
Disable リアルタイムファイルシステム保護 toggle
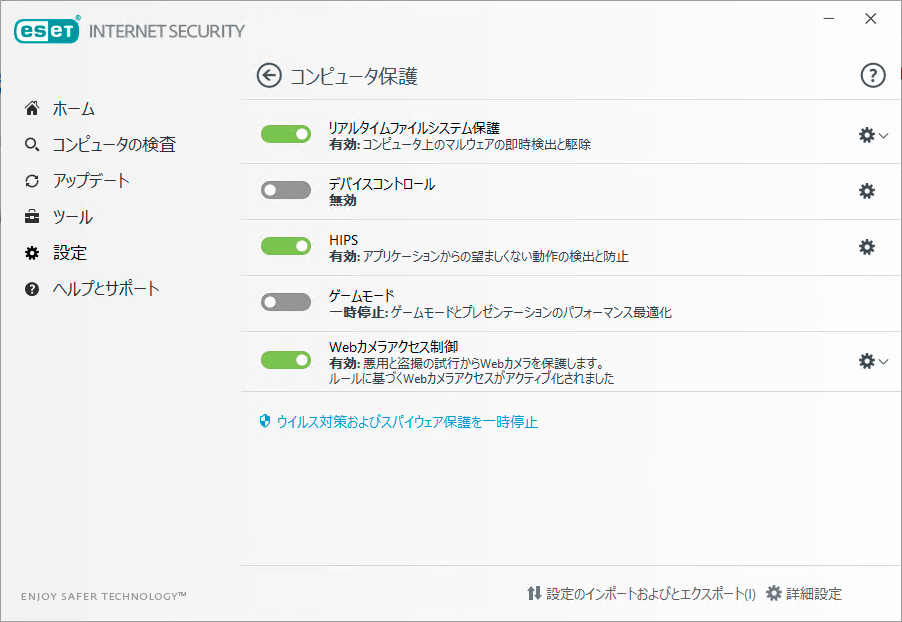pyautogui.click(x=286, y=134)
